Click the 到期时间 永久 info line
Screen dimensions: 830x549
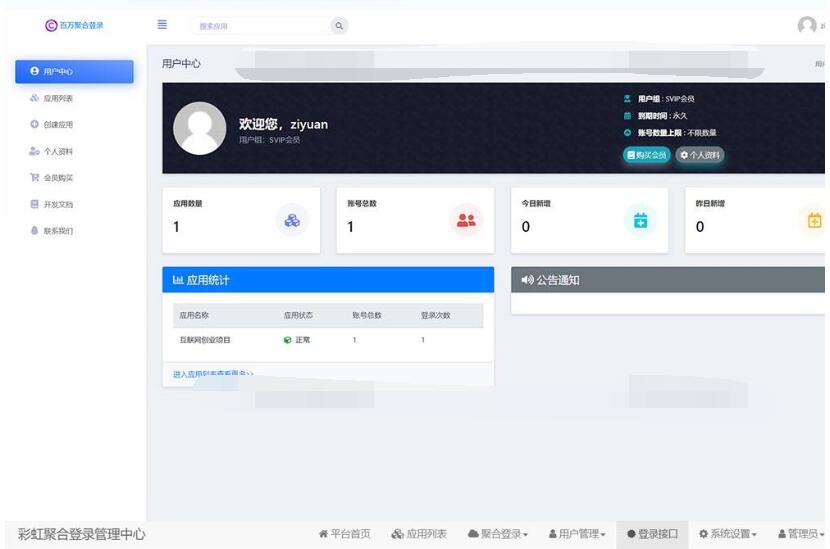tap(655, 116)
